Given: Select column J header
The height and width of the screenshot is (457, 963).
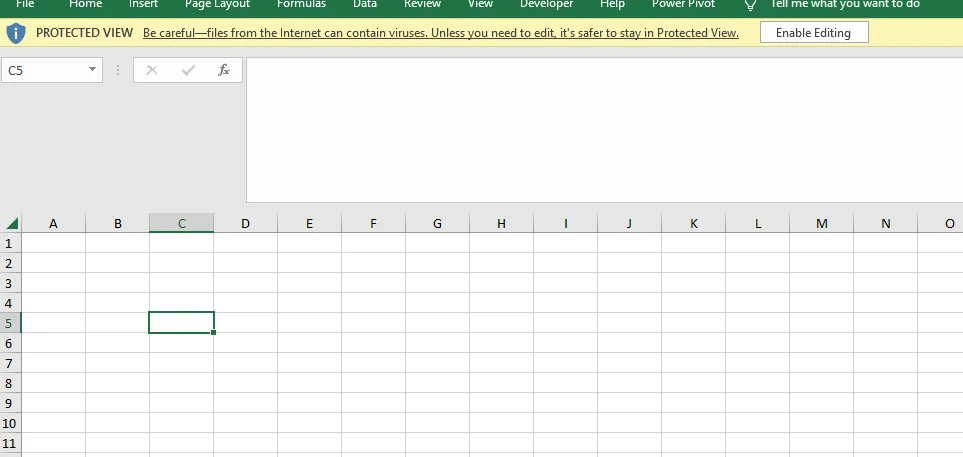Looking at the screenshot, I should pyautogui.click(x=629, y=224).
